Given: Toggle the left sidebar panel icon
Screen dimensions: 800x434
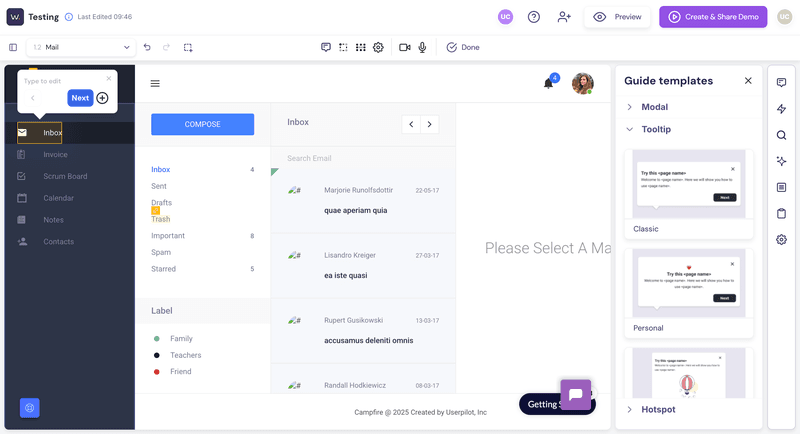Looking at the screenshot, I should [13, 47].
